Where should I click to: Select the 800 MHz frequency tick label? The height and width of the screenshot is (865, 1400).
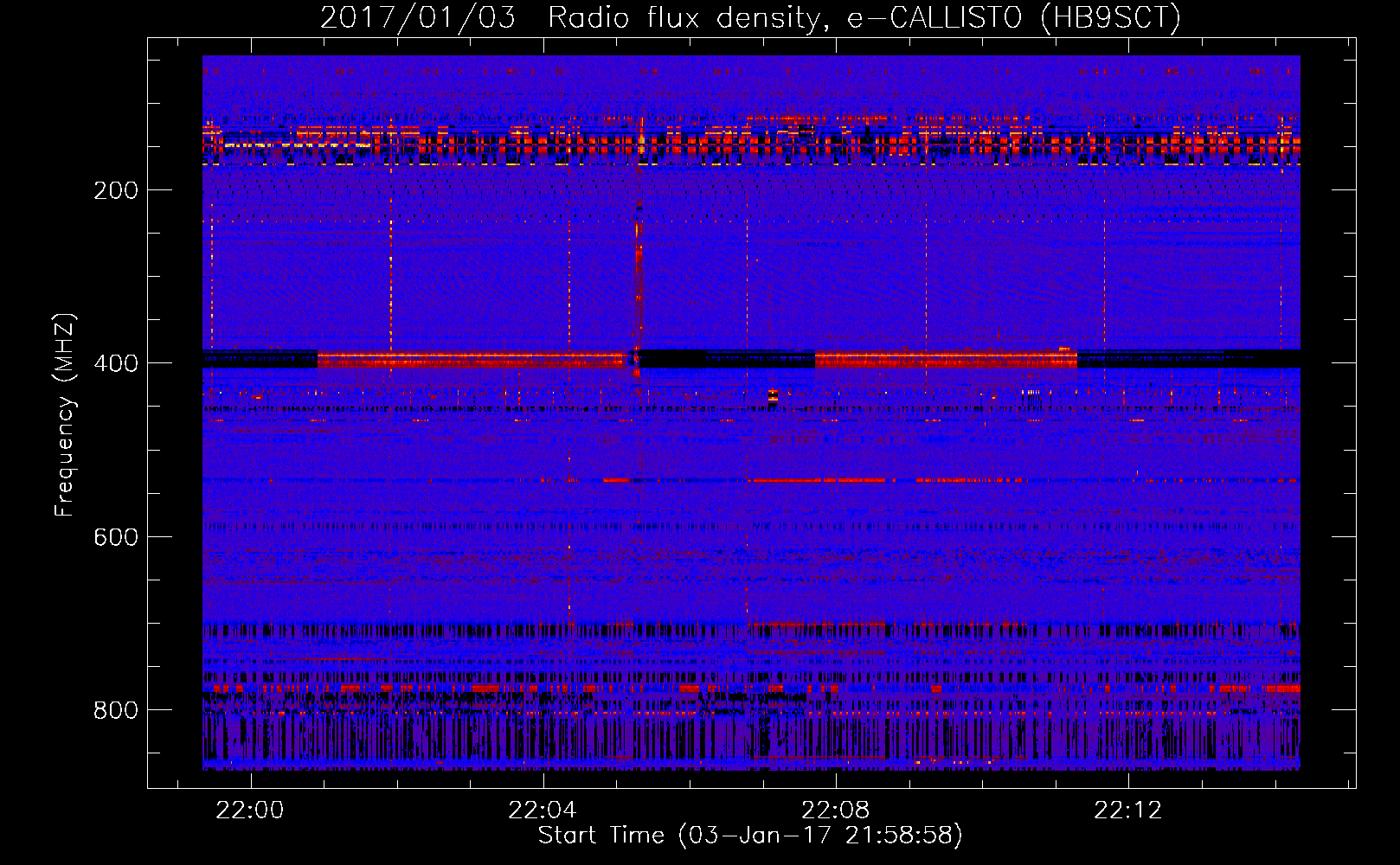[116, 710]
